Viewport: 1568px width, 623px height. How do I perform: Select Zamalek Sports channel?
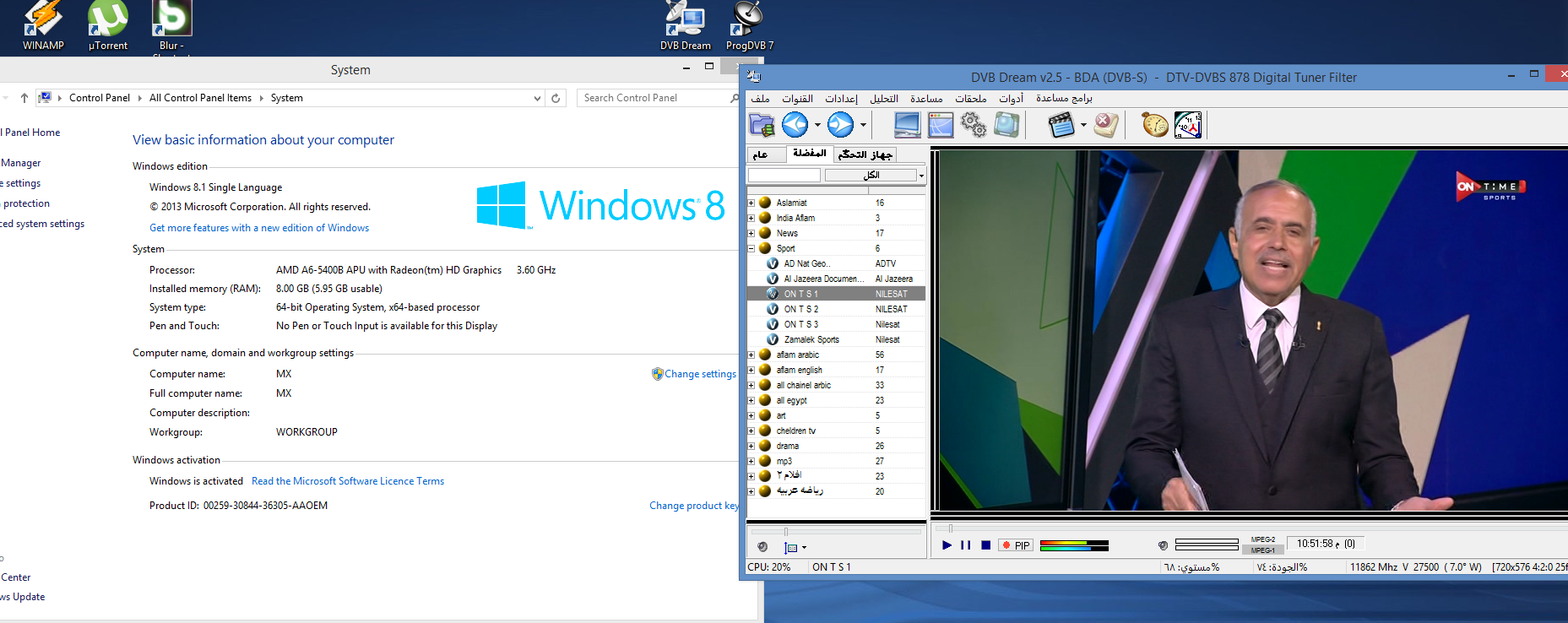tap(836, 339)
